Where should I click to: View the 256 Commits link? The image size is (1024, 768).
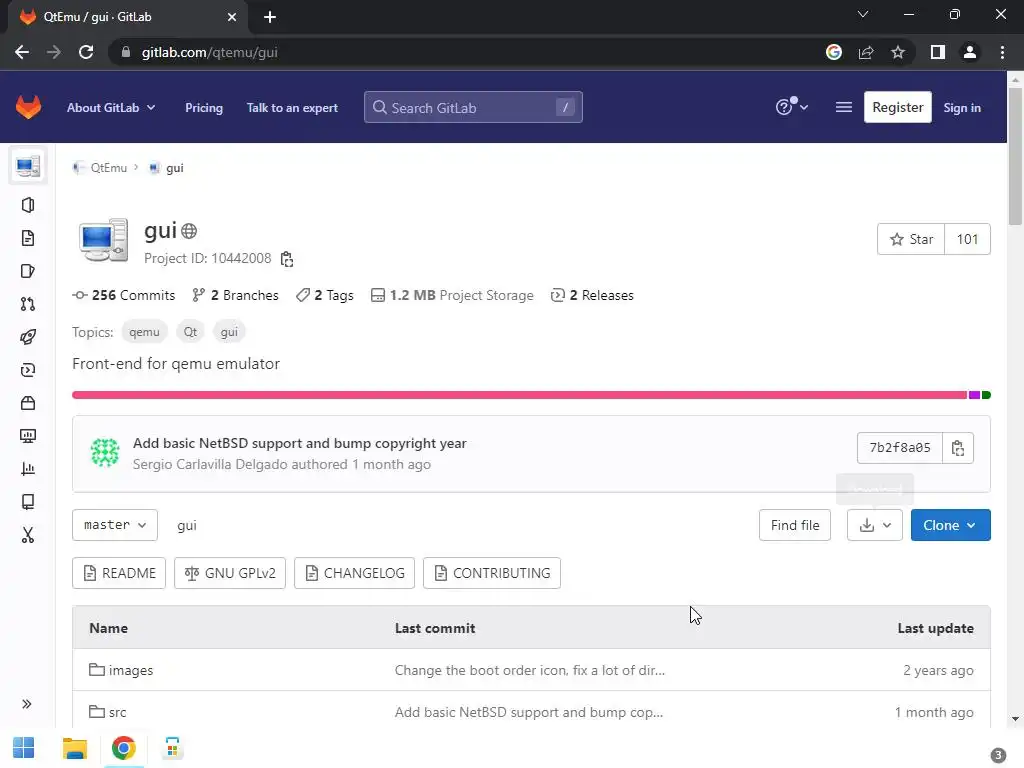tap(124, 295)
